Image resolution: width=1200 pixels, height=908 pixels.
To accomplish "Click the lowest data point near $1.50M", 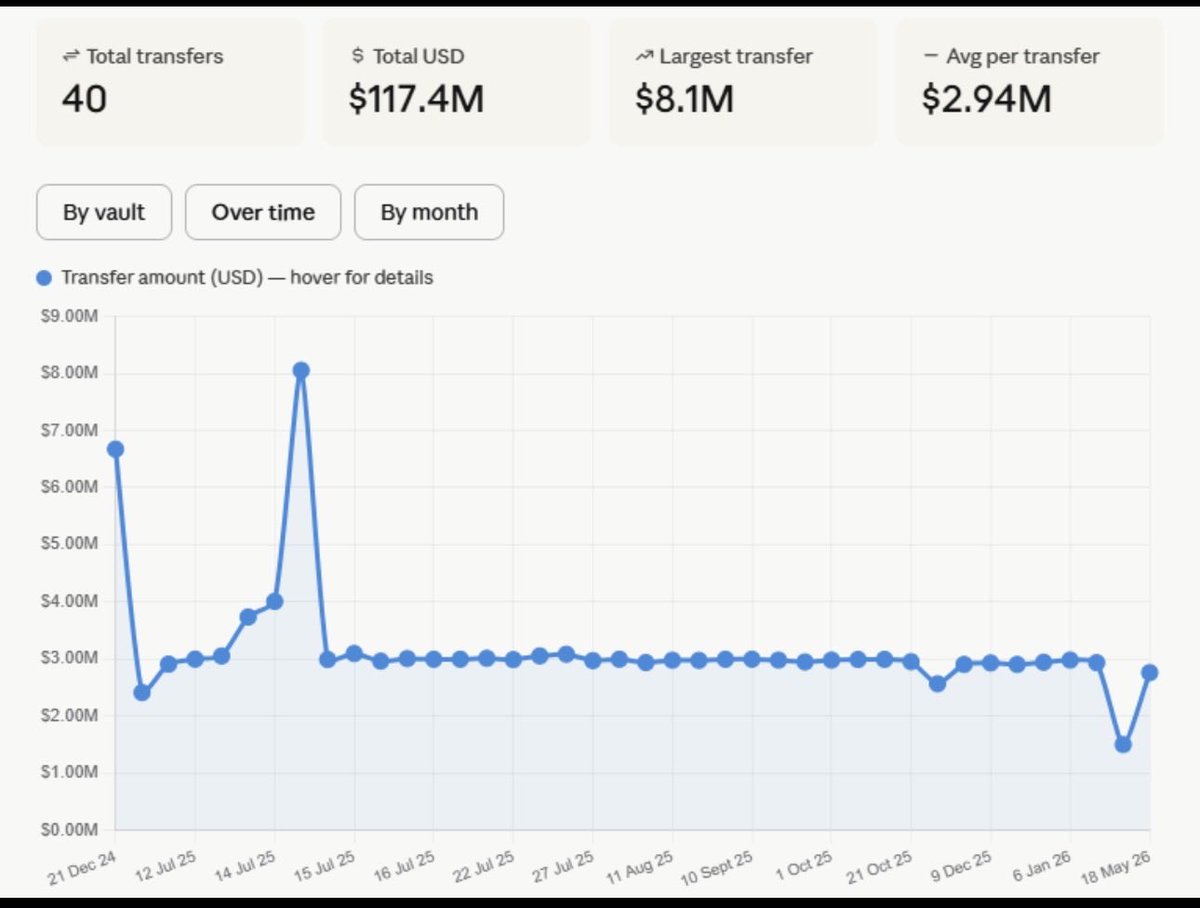I will click(x=1123, y=744).
